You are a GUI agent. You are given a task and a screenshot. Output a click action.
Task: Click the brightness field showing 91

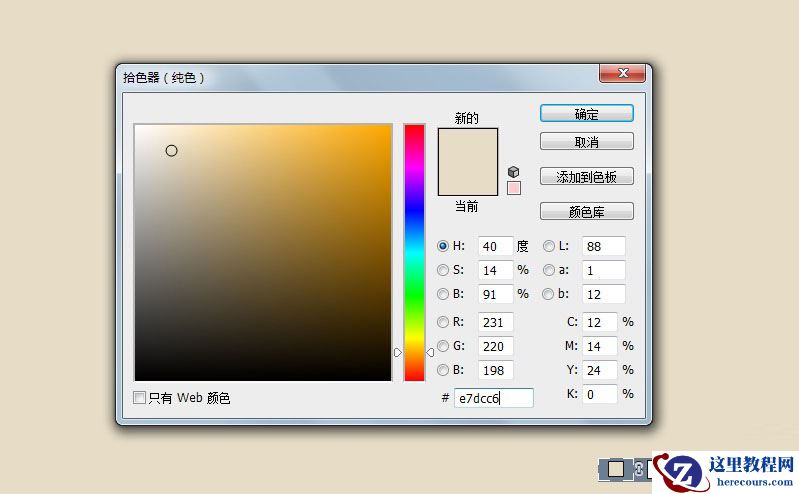495,294
